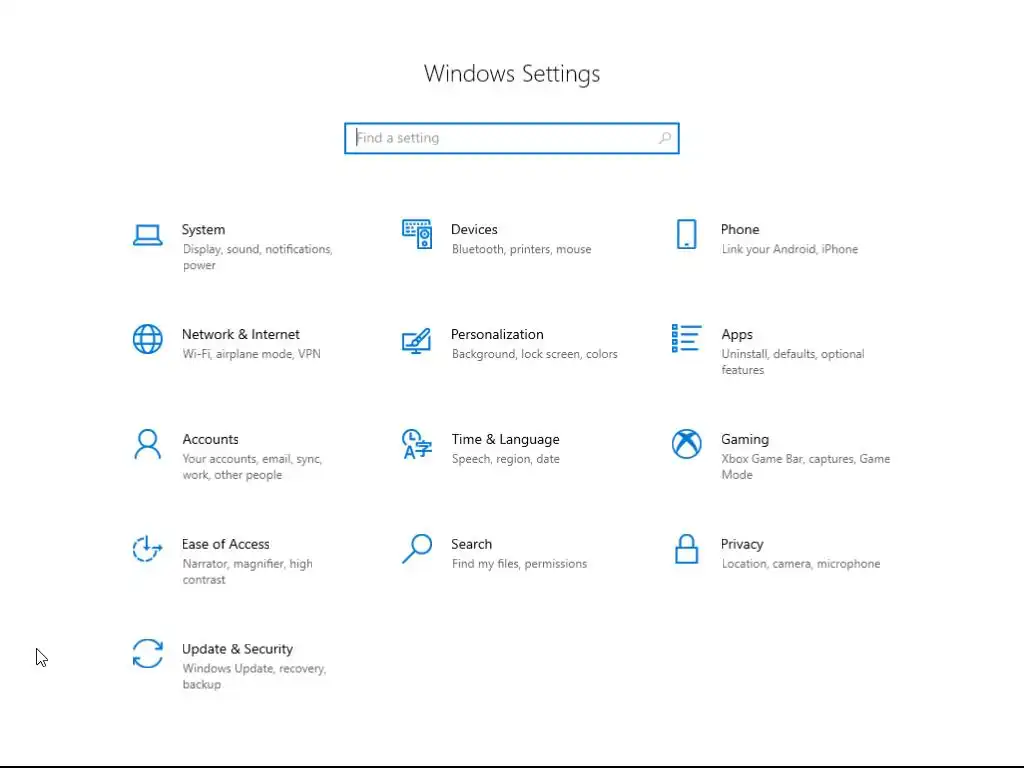The width and height of the screenshot is (1024, 768).
Task: Click the Devices keyboard and speaker icon
Action: point(417,234)
